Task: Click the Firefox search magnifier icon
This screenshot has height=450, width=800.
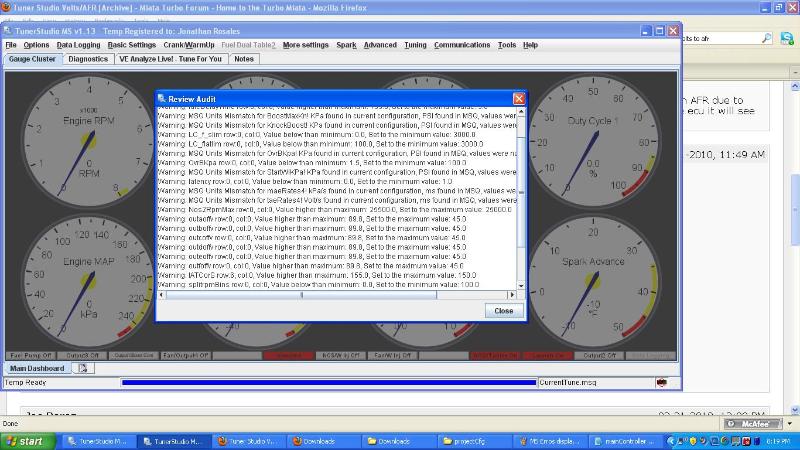Action: [766, 38]
